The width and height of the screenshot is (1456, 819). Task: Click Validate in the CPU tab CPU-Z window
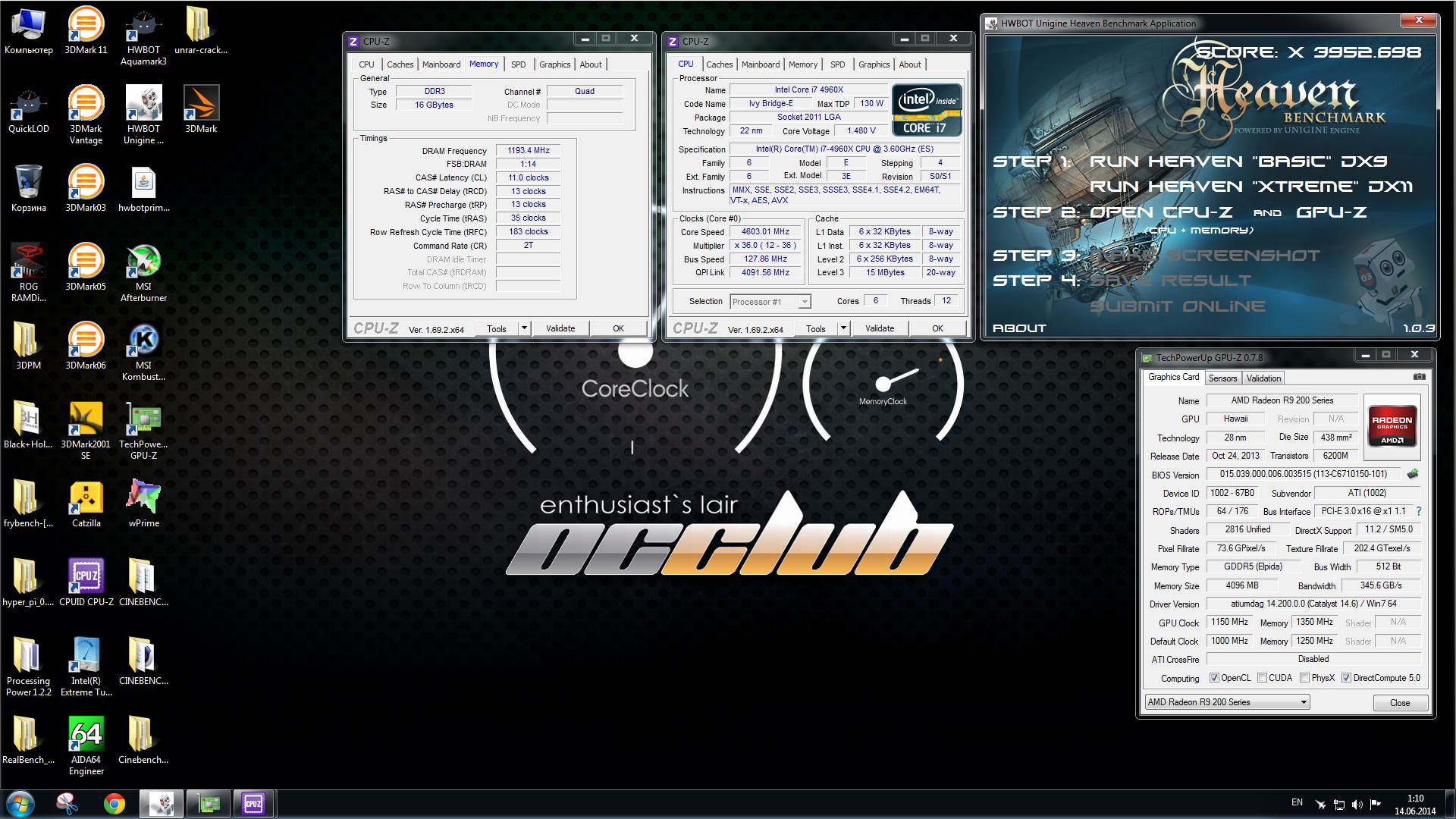click(880, 328)
